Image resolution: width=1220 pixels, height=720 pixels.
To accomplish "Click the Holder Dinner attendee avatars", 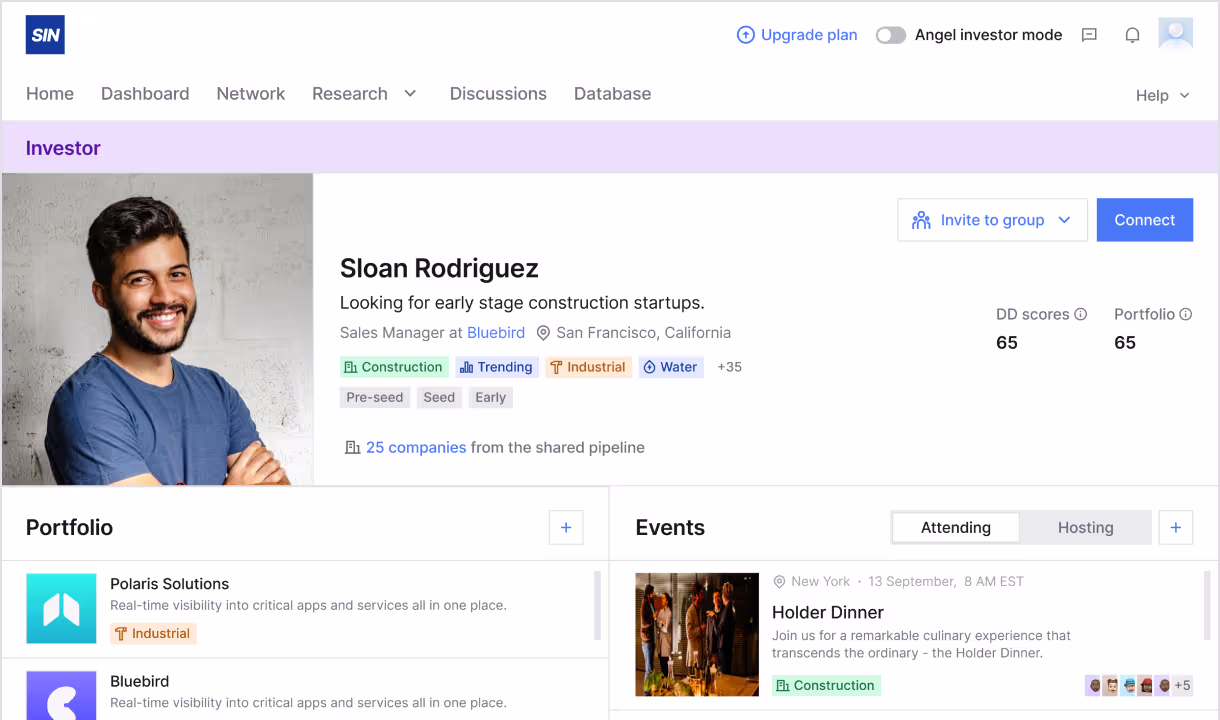I will tap(1127, 685).
